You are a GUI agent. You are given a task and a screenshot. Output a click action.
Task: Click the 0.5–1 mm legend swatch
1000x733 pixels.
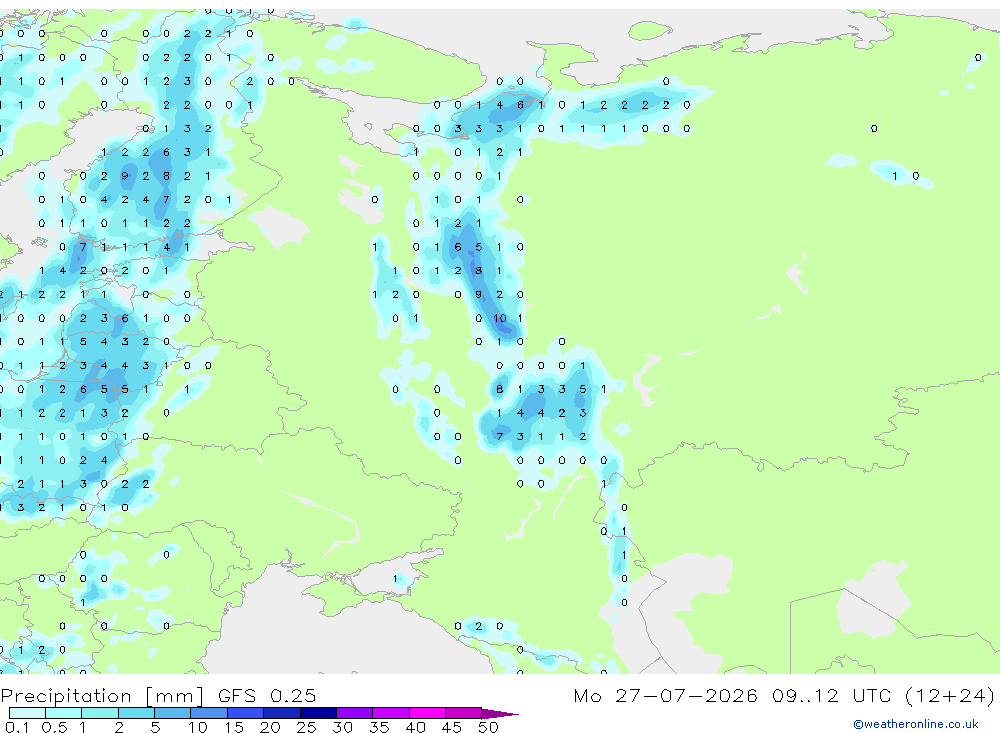pos(64,713)
